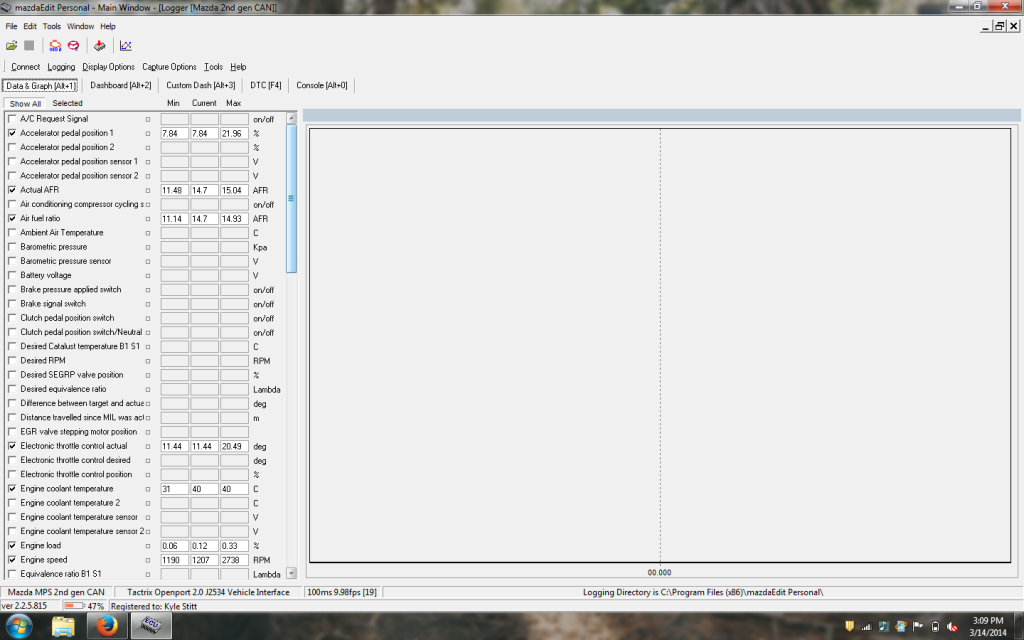The height and width of the screenshot is (640, 1024).
Task: Open the graph chart toolbar icon
Action: click(x=126, y=46)
